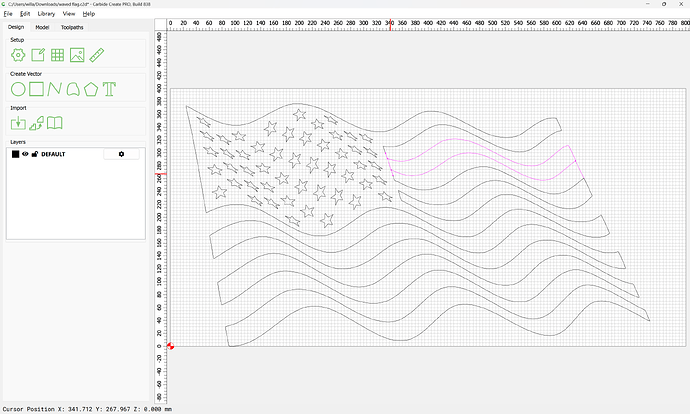The height and width of the screenshot is (414, 690).
Task: Choose the polyline drawing tool
Action: pyautogui.click(x=55, y=89)
